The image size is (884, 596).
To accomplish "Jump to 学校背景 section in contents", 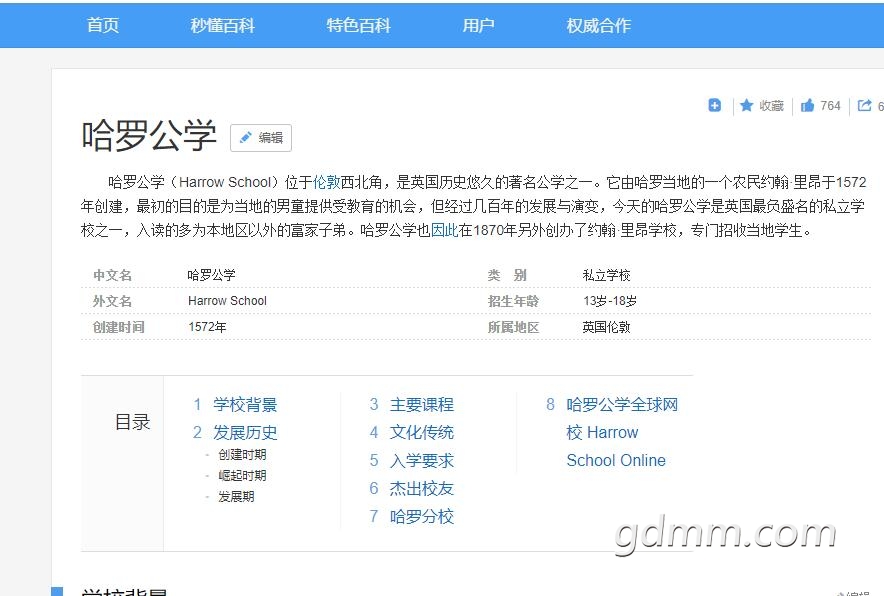I will coord(245,405).
